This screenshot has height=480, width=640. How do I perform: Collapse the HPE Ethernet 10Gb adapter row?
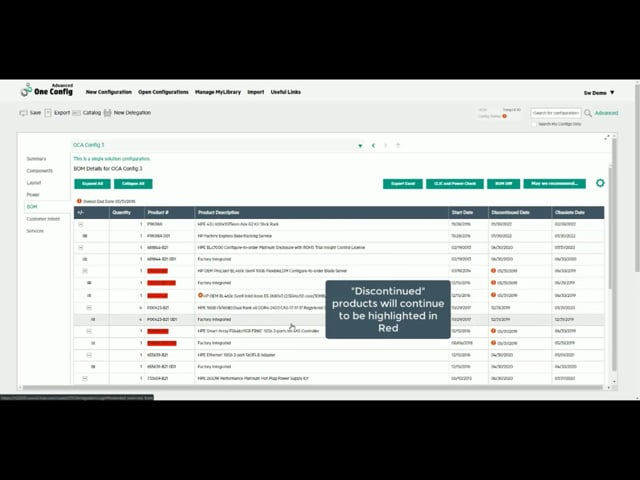(89, 355)
